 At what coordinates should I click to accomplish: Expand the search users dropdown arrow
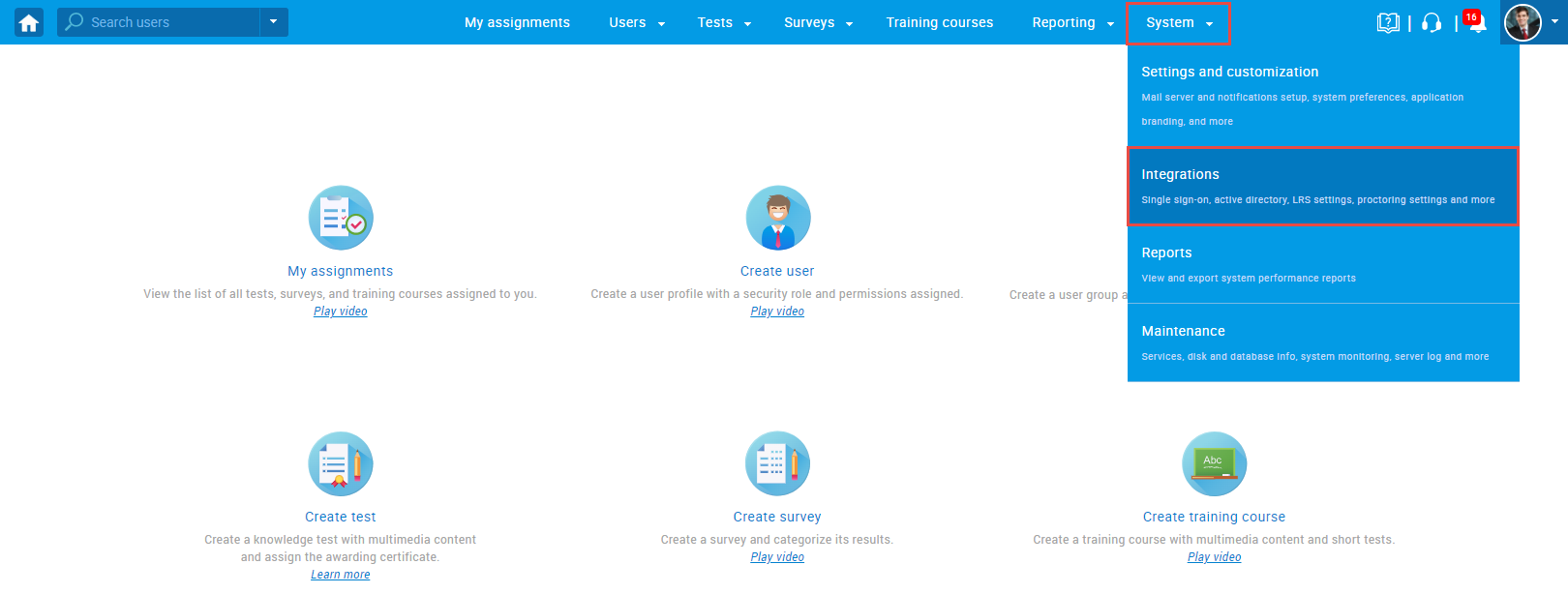coord(274,22)
